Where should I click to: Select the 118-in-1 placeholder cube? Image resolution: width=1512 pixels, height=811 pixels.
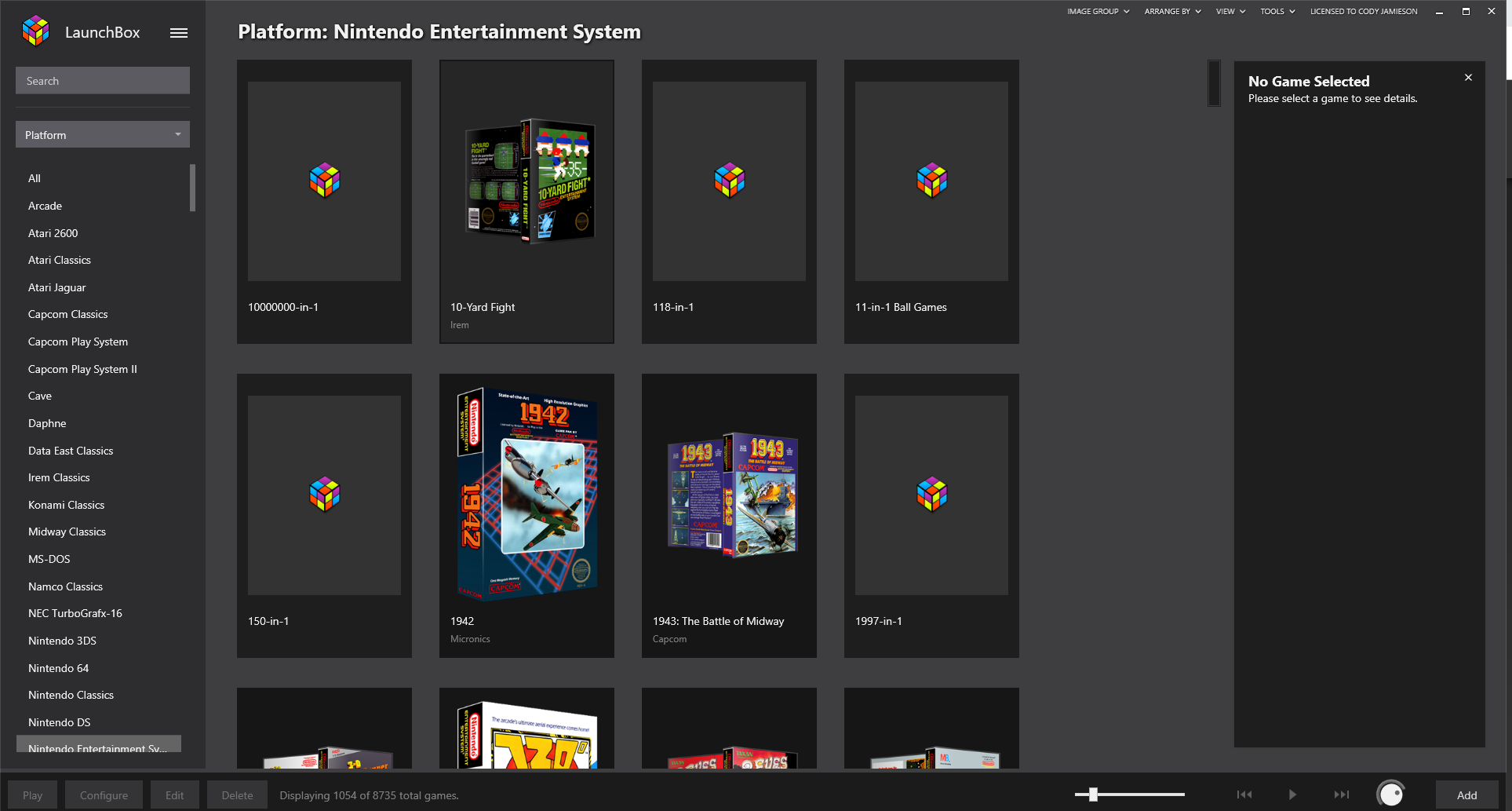[729, 181]
